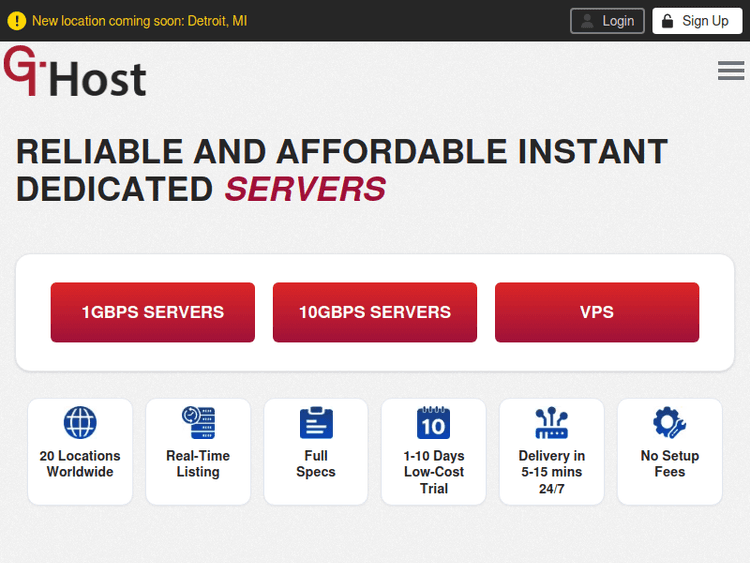The image size is (750, 563).
Task: Click the globe icon for 20 Locations
Action: coord(80,422)
